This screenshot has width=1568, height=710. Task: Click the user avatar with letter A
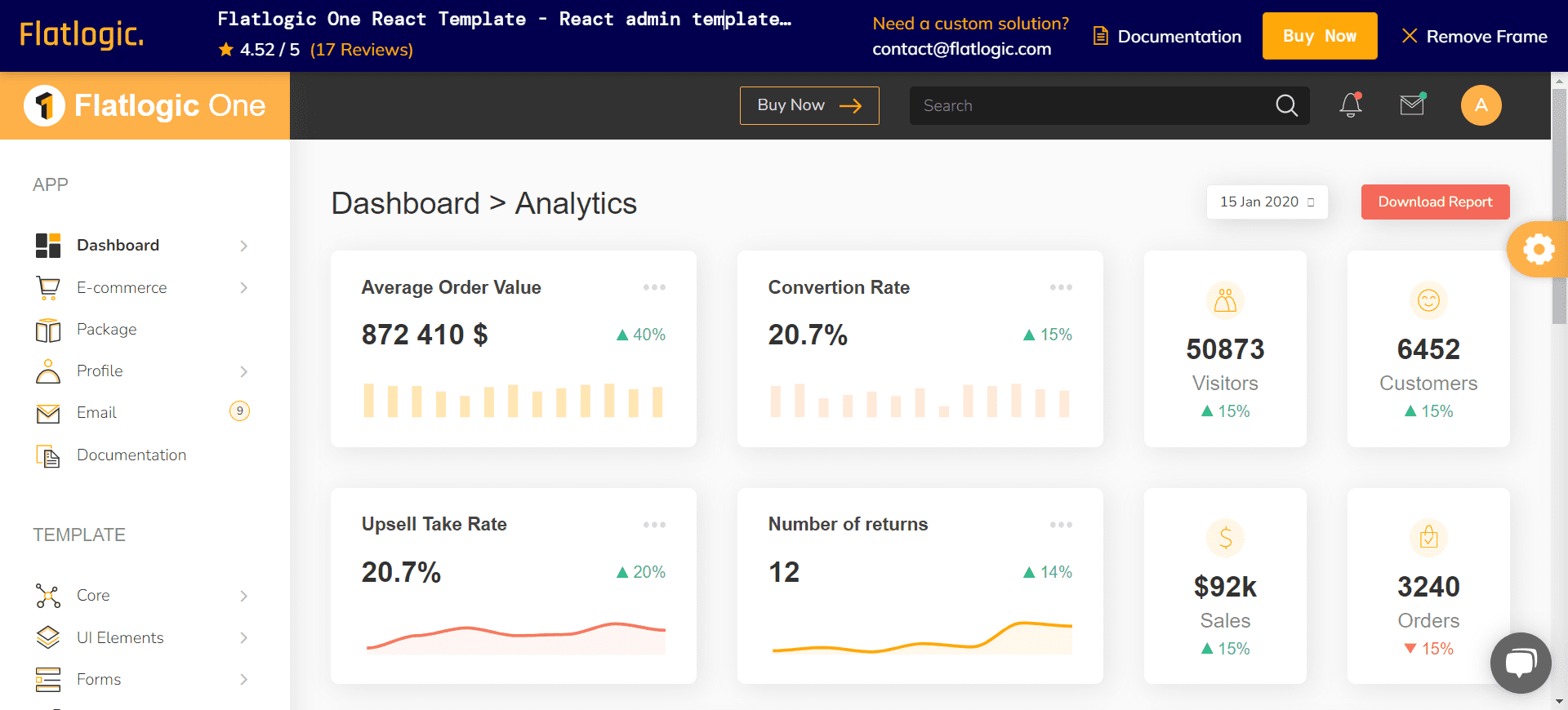1481,105
